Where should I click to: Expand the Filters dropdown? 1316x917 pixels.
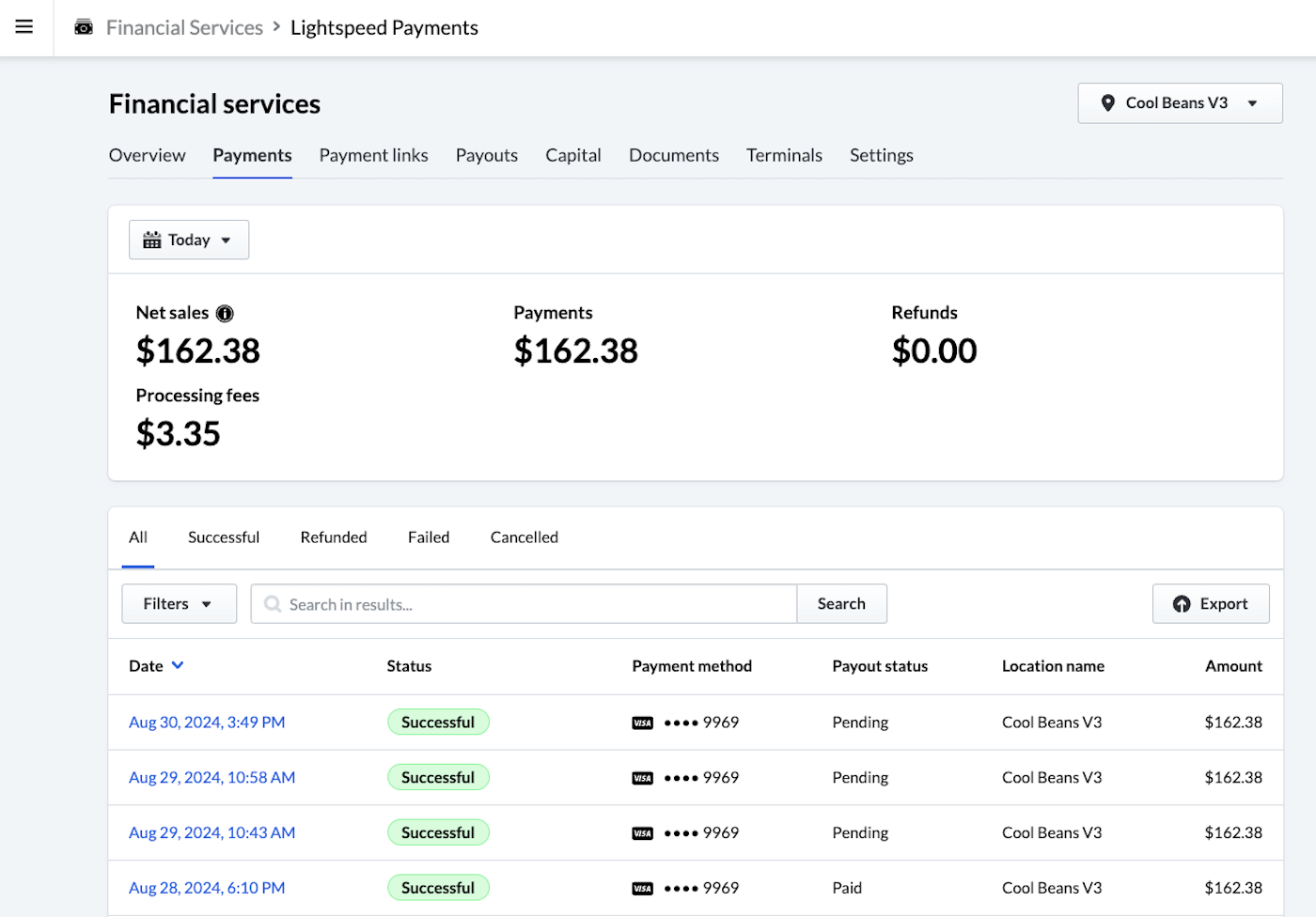coord(179,603)
